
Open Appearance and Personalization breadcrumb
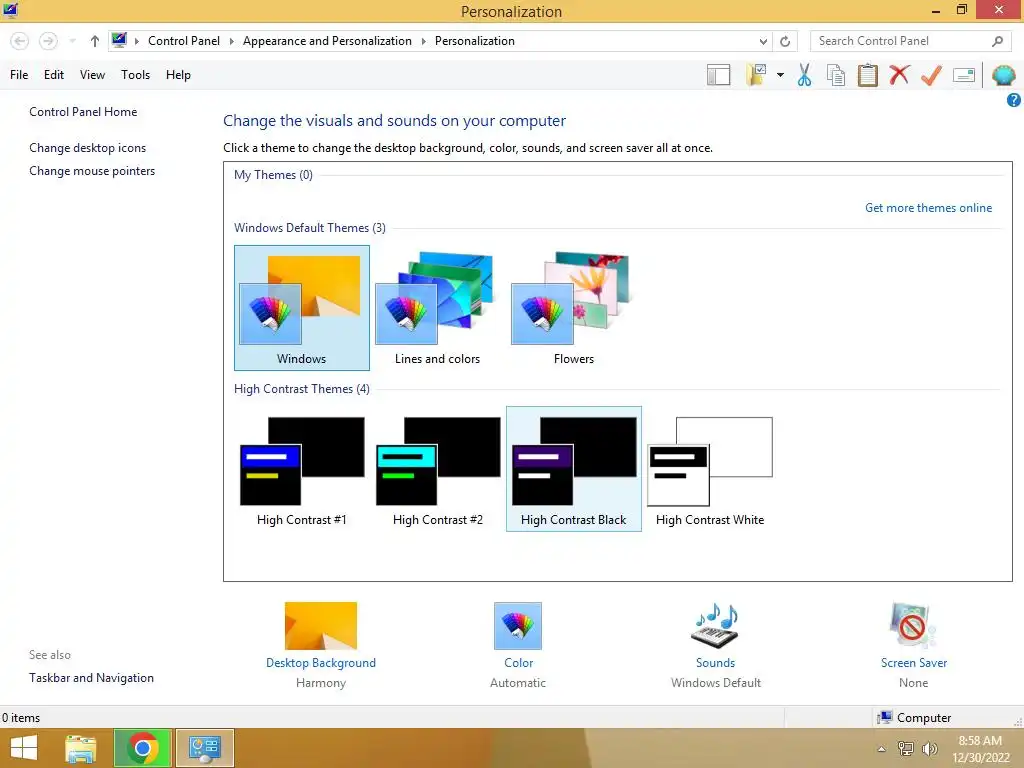click(327, 41)
